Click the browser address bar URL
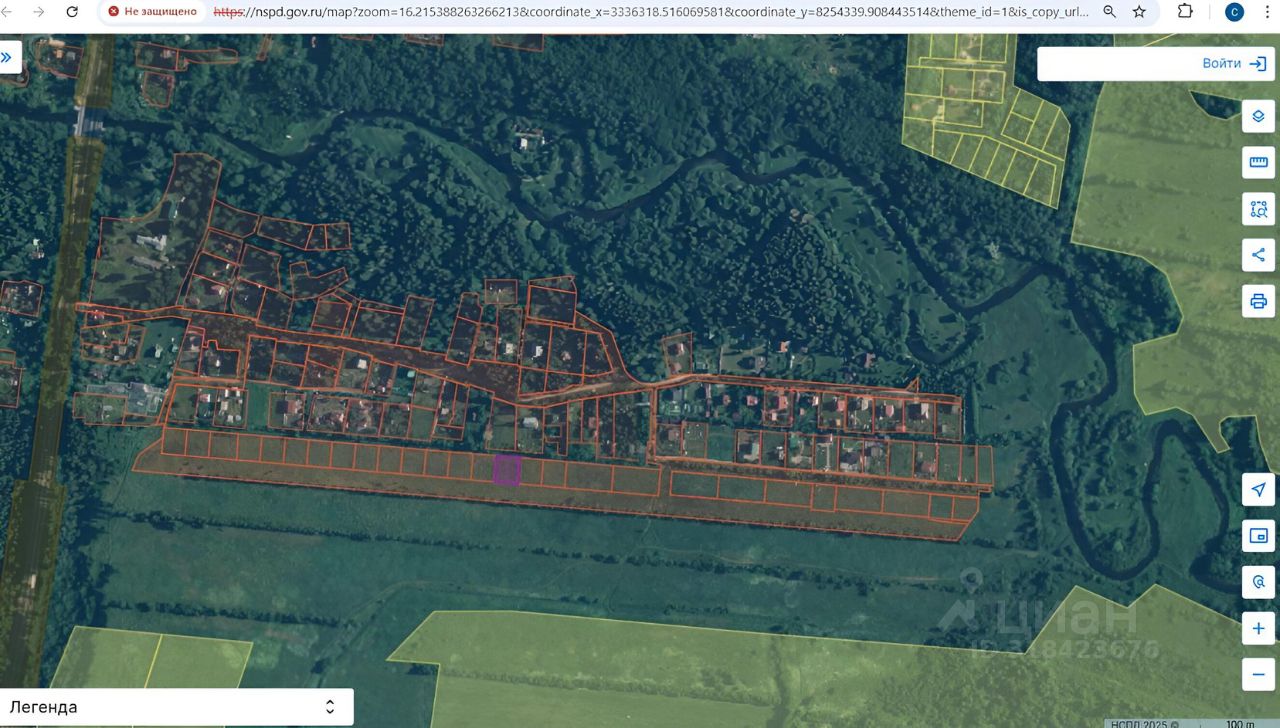1280x728 pixels. pos(650,12)
